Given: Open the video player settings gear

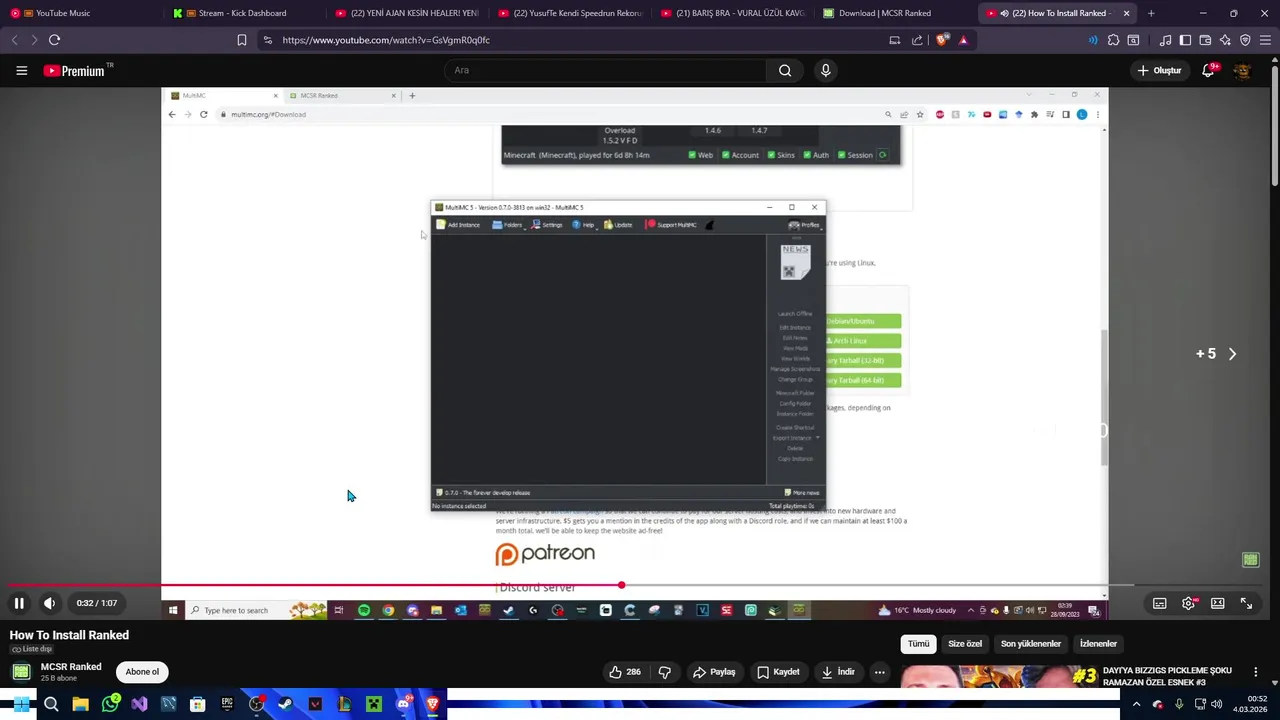Looking at the screenshot, I should [x=1188, y=603].
